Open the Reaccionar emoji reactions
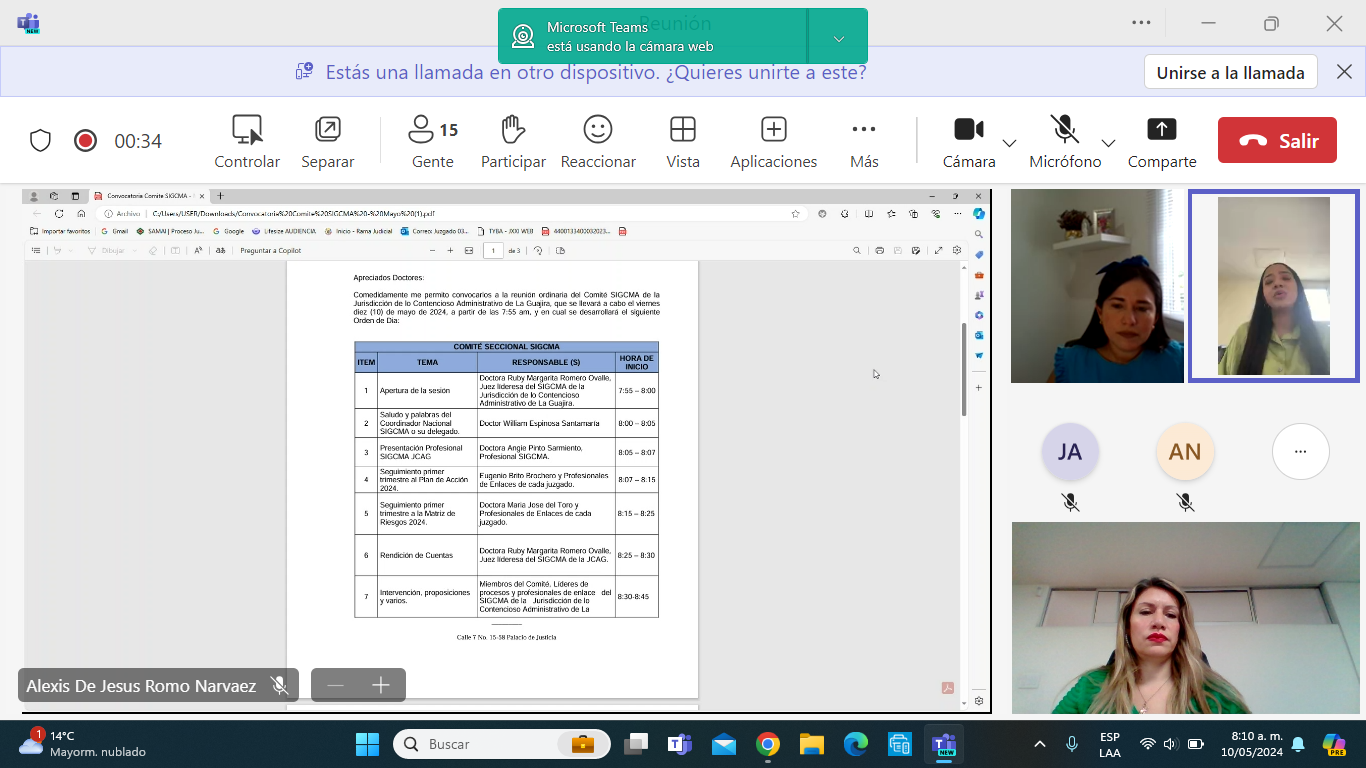 pos(598,141)
